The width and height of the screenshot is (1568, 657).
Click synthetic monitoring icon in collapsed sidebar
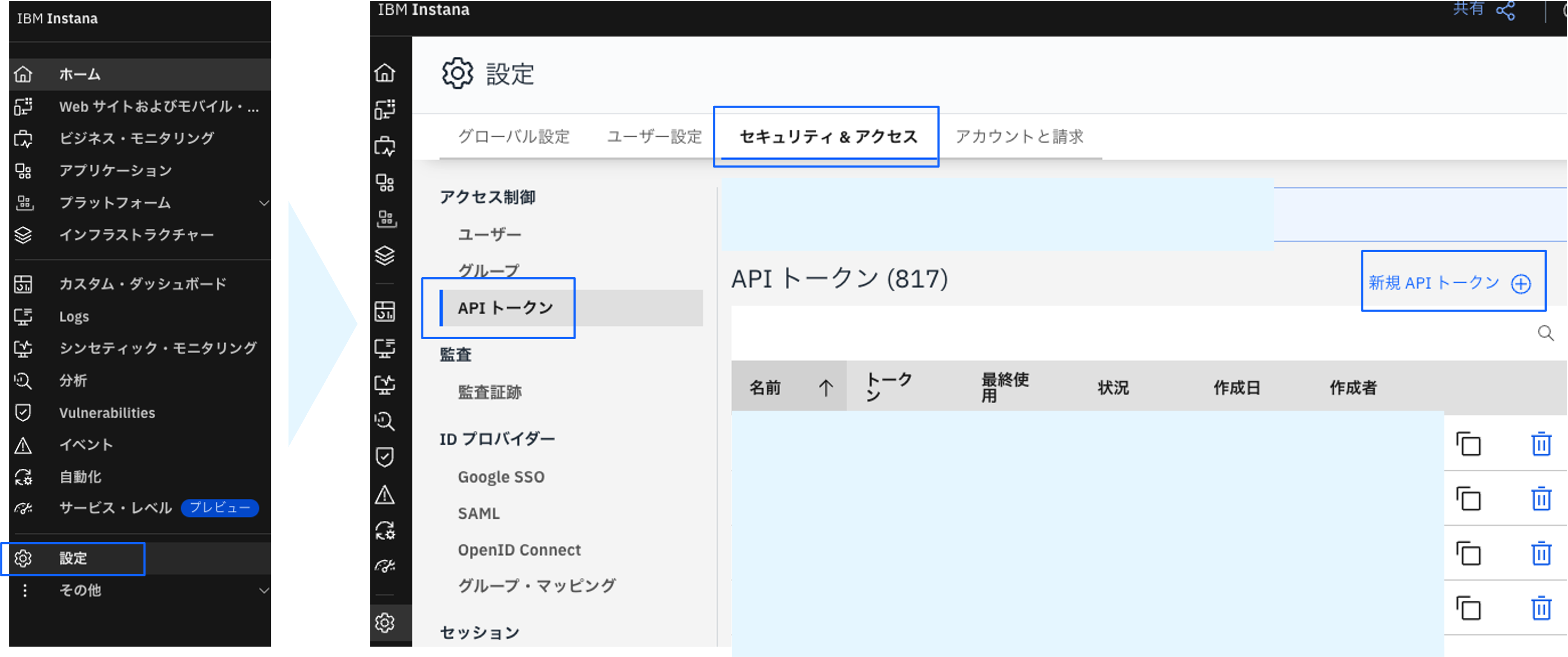pyautogui.click(x=385, y=384)
